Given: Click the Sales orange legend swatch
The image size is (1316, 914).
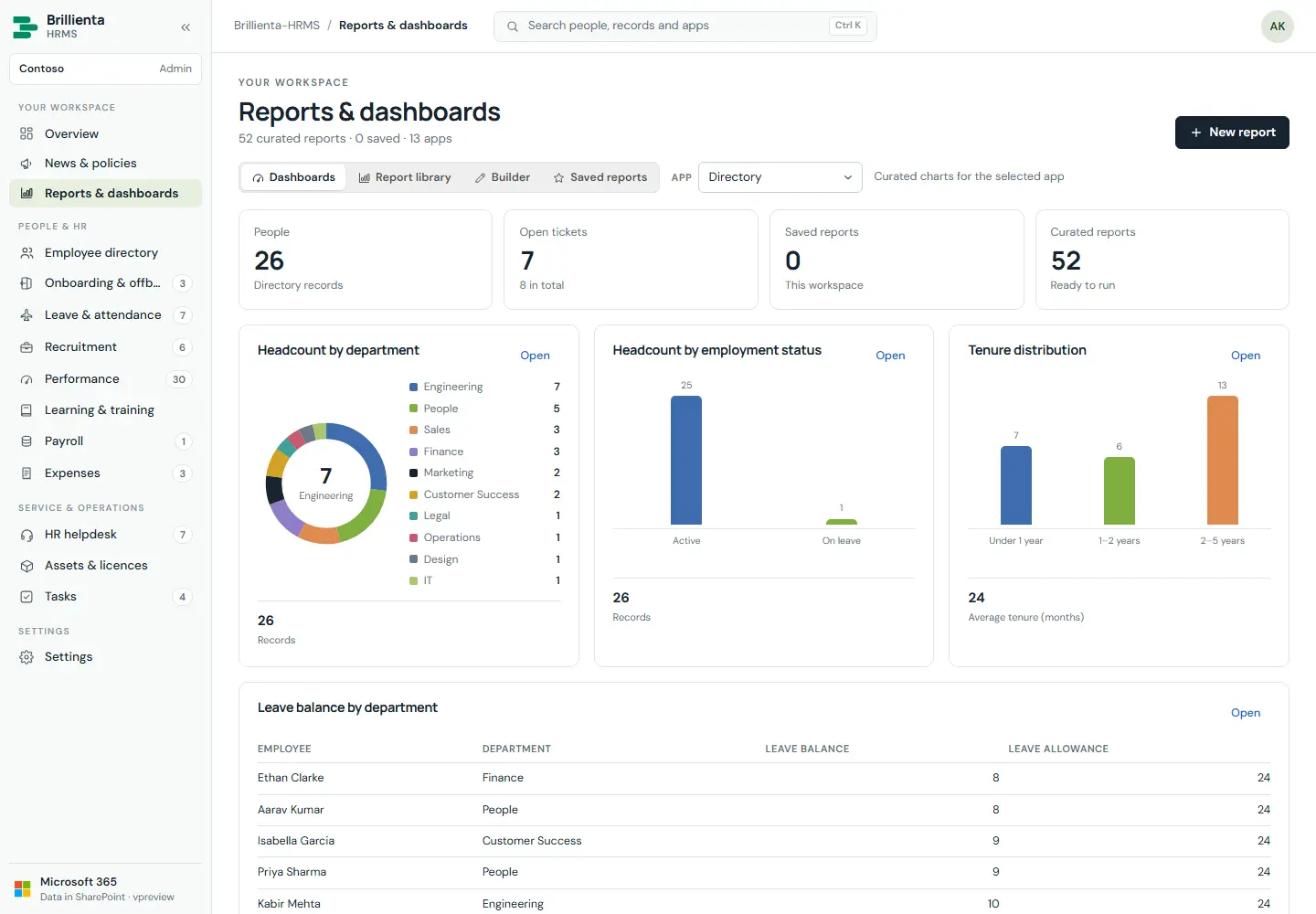Looking at the screenshot, I should tap(414, 430).
